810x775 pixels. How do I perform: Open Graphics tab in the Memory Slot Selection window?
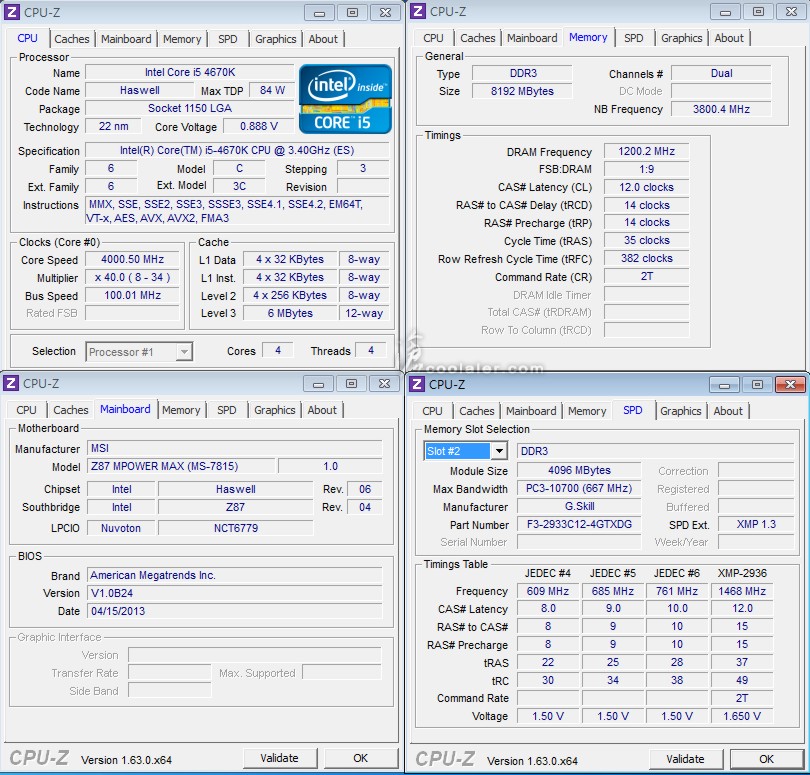point(680,411)
